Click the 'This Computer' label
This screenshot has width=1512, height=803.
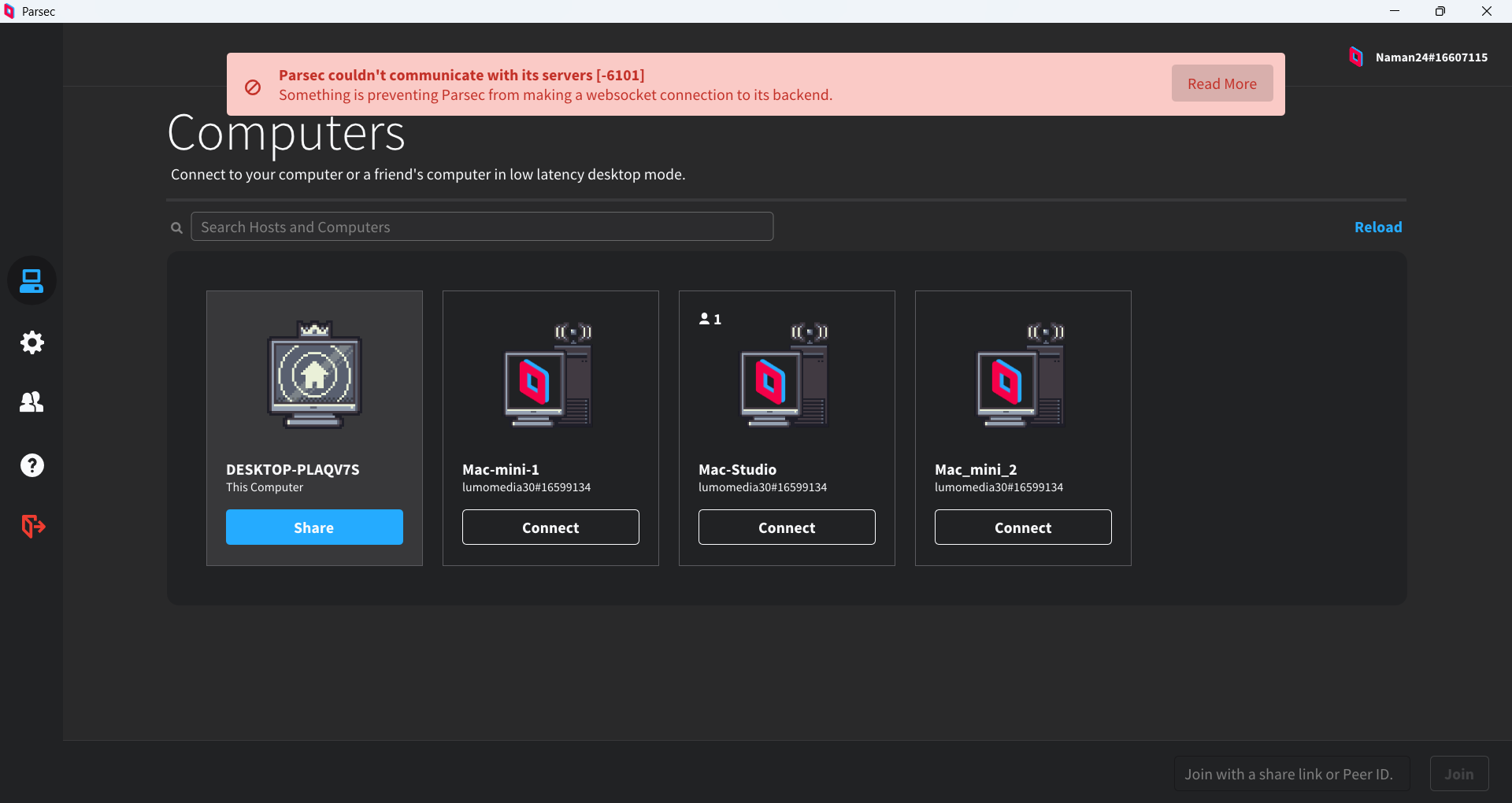click(265, 487)
